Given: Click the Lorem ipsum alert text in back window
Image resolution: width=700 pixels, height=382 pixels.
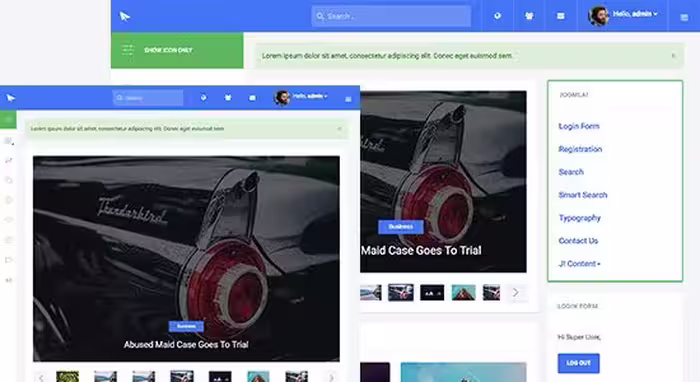Looking at the screenshot, I should coord(387,56).
